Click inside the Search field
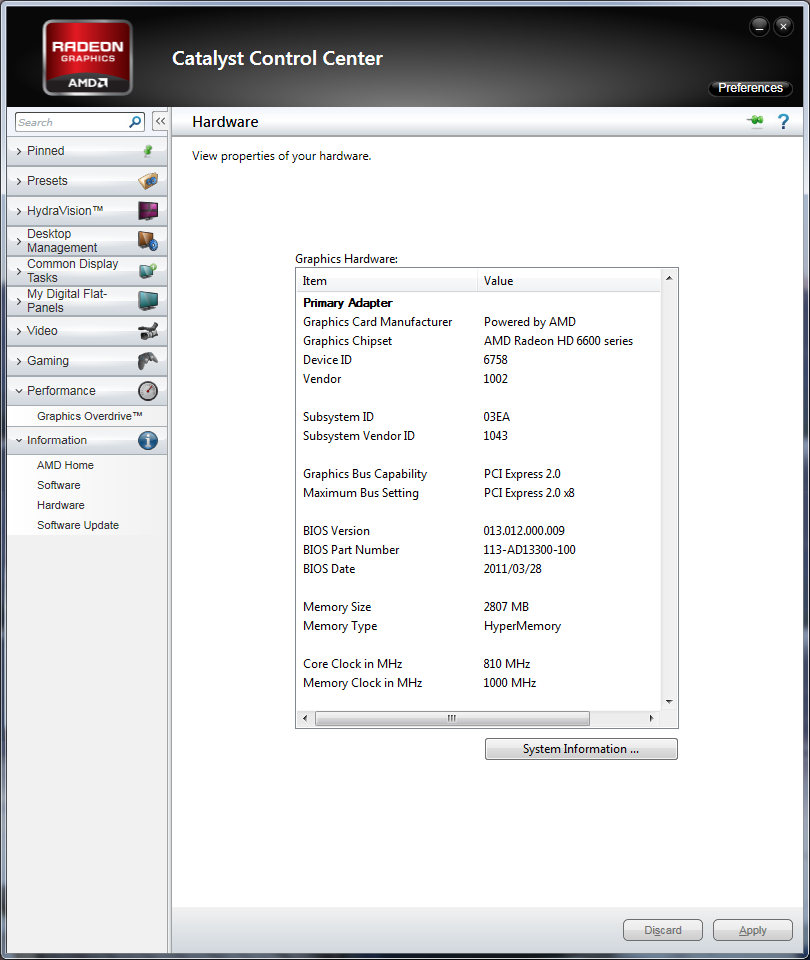The height and width of the screenshot is (960, 810). point(72,122)
